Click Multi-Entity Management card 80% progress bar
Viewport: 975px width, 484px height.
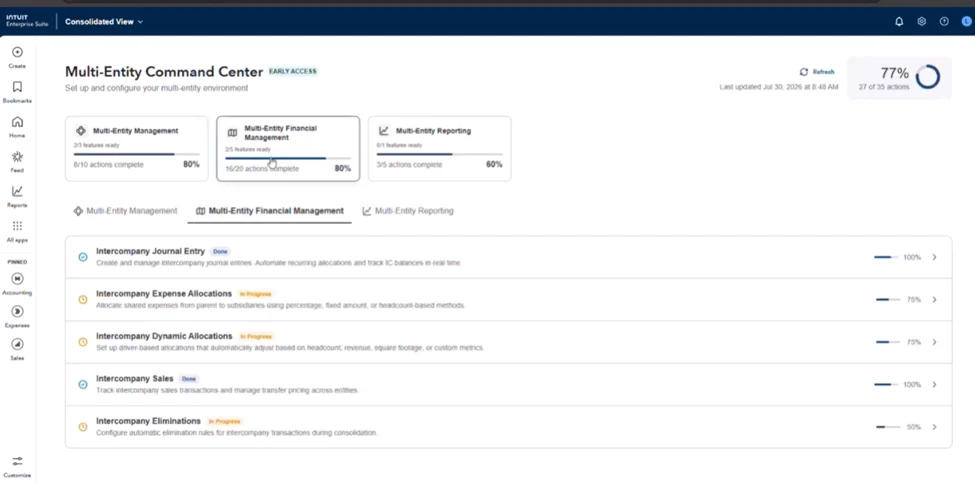point(137,154)
